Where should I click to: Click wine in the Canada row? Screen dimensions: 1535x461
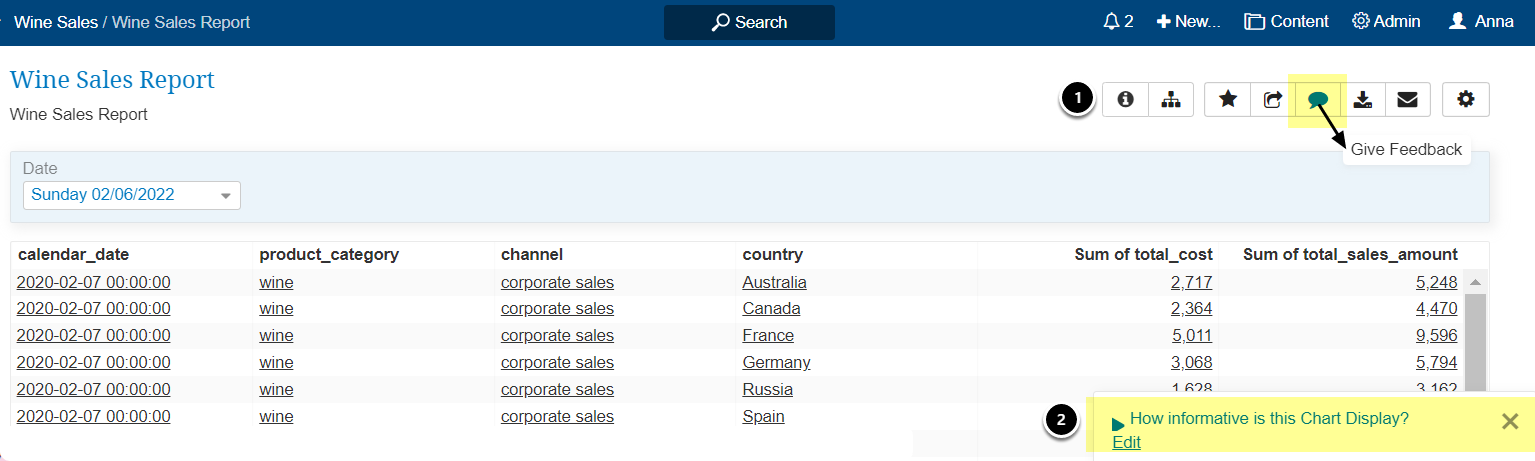(x=276, y=308)
